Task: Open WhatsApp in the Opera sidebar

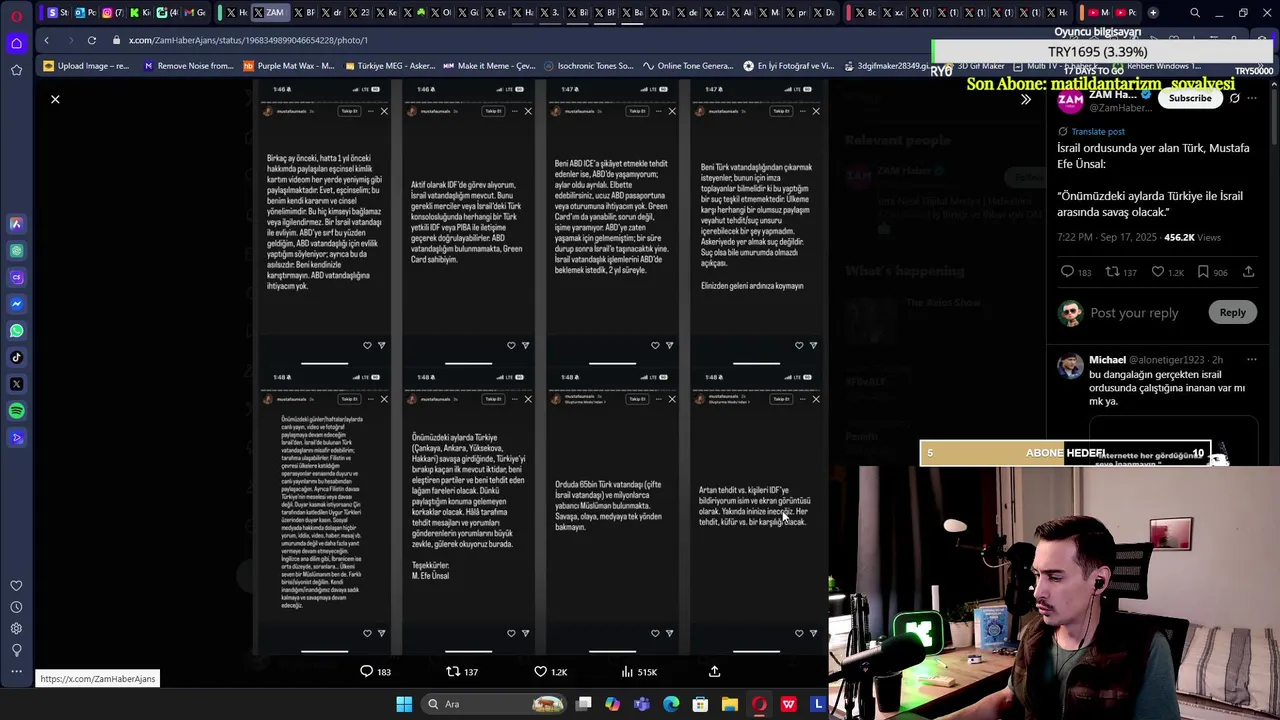Action: [16, 331]
